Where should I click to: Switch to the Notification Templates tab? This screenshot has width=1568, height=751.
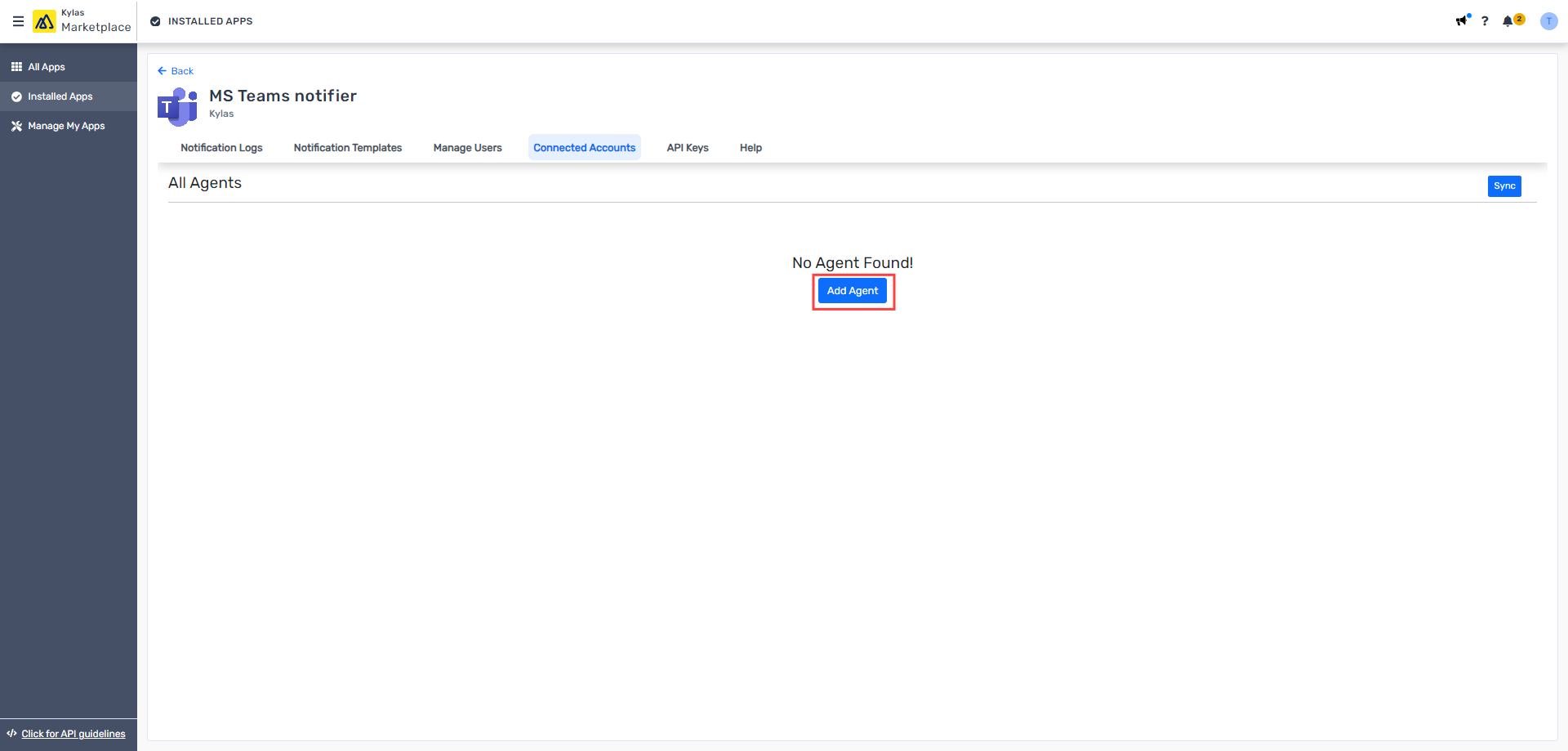[x=348, y=148]
